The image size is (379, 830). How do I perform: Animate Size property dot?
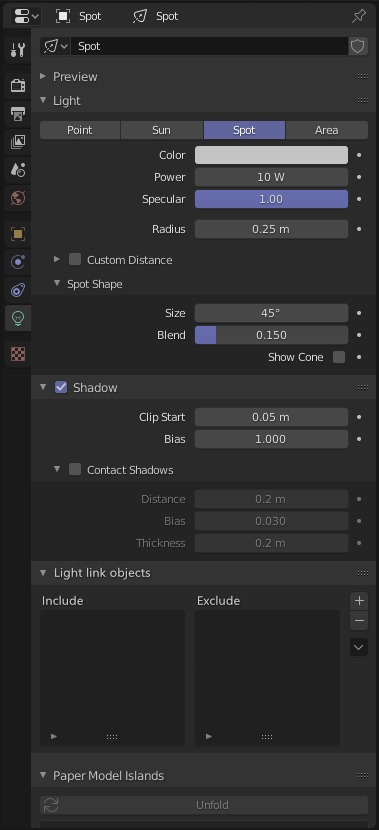click(359, 313)
